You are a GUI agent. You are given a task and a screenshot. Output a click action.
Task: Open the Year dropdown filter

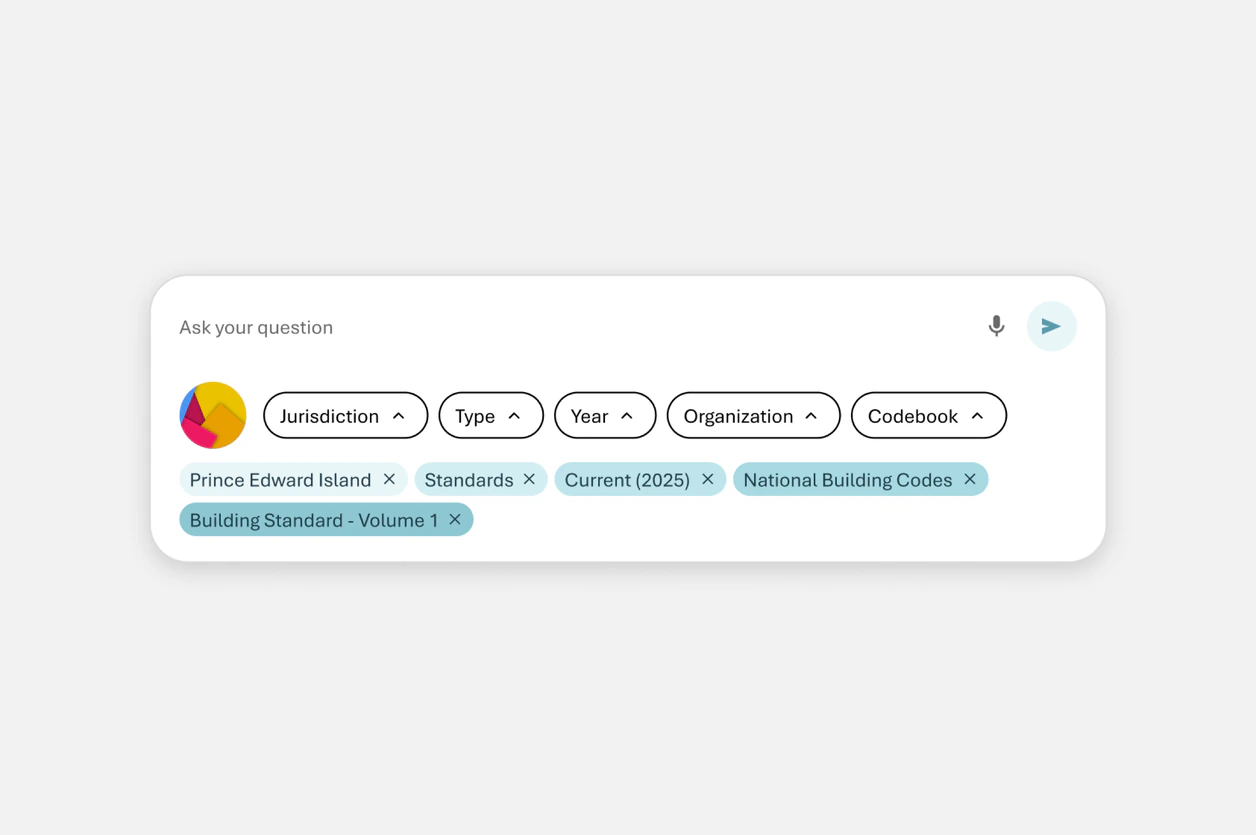(605, 415)
